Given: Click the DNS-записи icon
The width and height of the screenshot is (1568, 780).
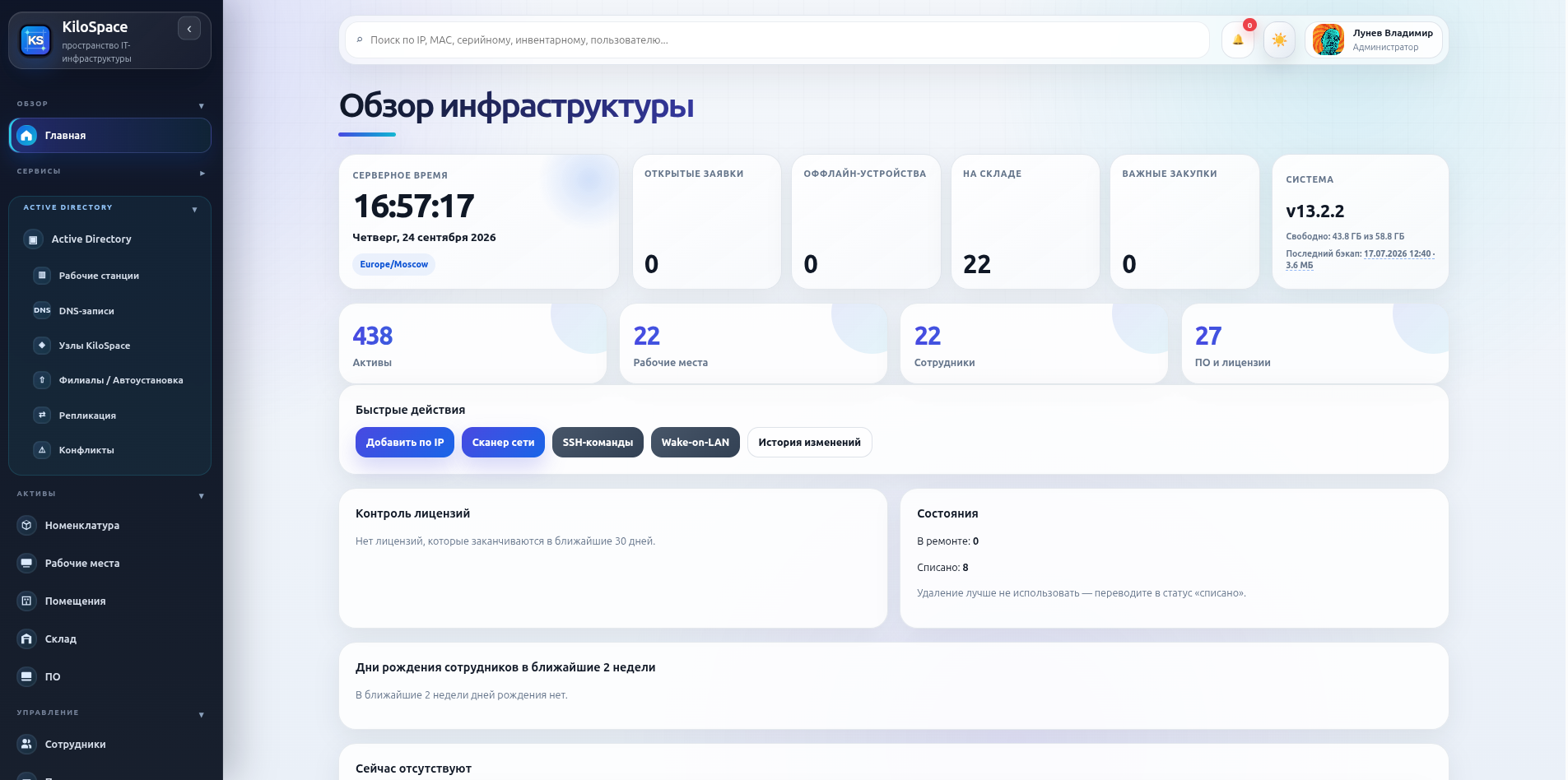Looking at the screenshot, I should tap(42, 310).
